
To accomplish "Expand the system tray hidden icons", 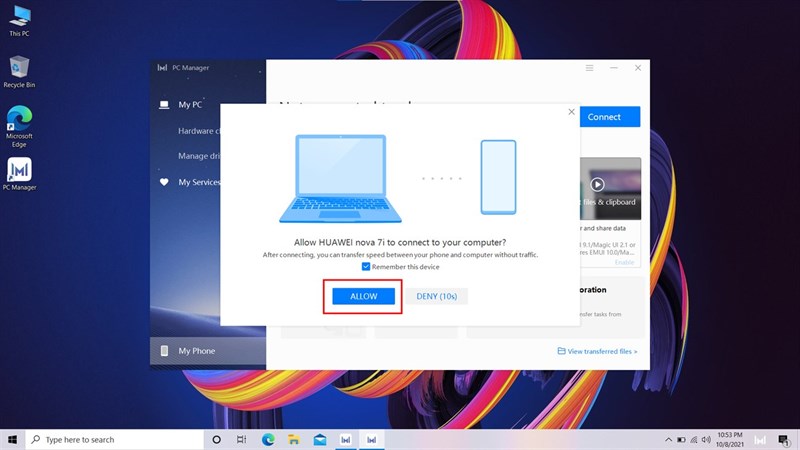I will [x=667, y=439].
